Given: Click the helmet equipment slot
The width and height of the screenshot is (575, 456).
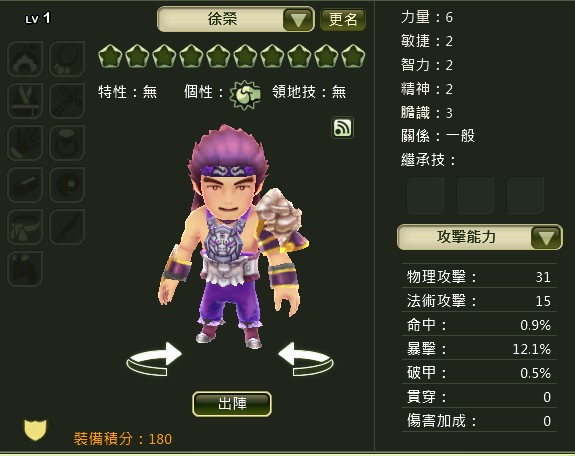Looking at the screenshot, I should pyautogui.click(x=25, y=59).
